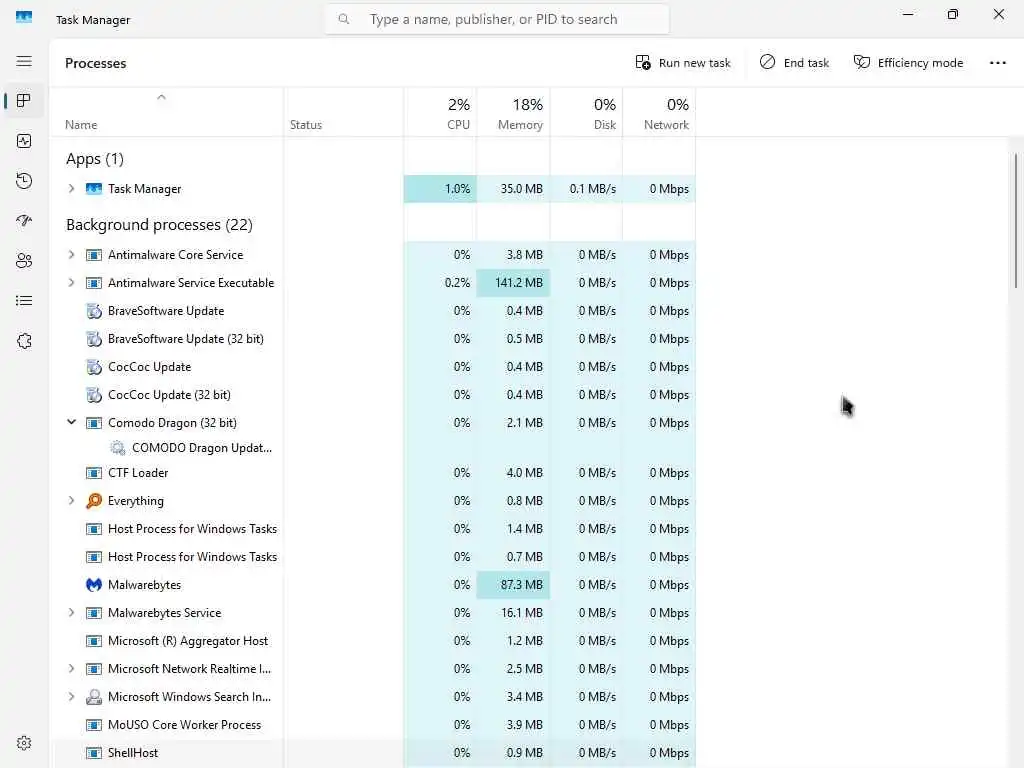Select the Antimalware Core Service name
The height and width of the screenshot is (768, 1024).
tap(176, 255)
